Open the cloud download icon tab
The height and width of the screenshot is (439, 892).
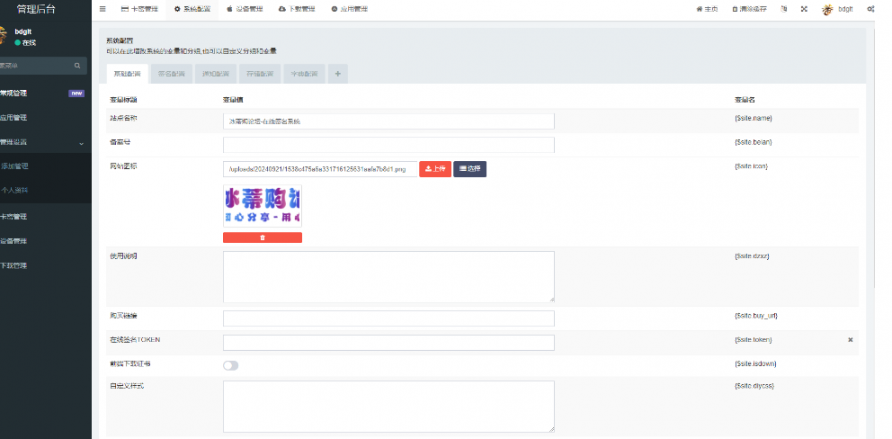[x=296, y=9]
